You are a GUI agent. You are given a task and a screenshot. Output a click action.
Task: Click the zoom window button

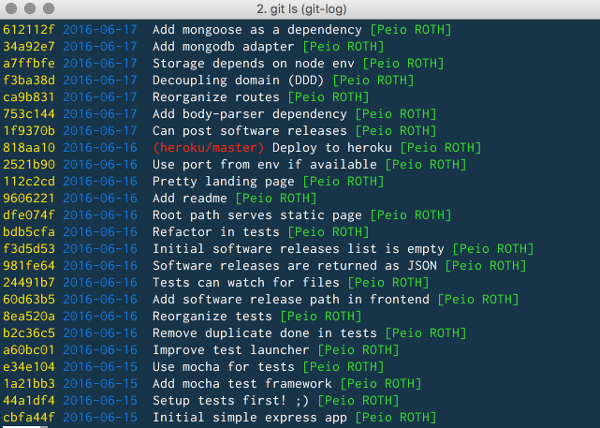point(49,8)
